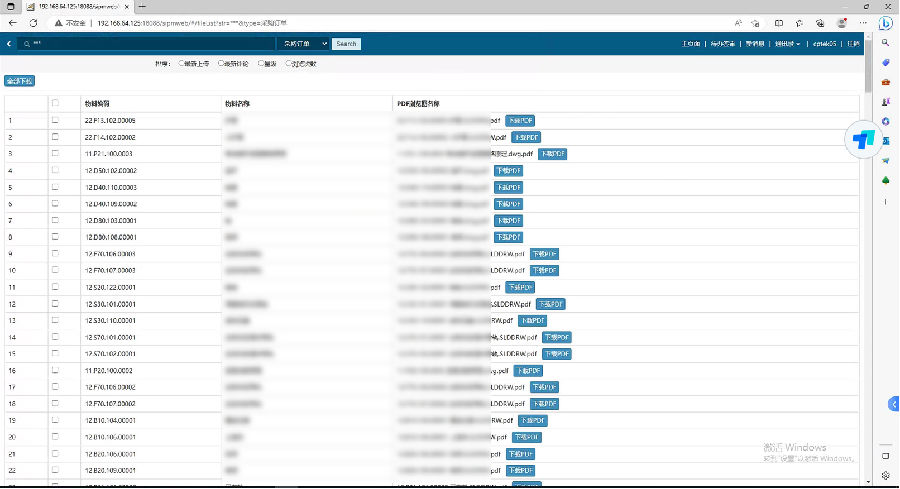Image resolution: width=900 pixels, height=489 pixels.
Task: Open the order type dropdown beside Search
Action: [304, 44]
